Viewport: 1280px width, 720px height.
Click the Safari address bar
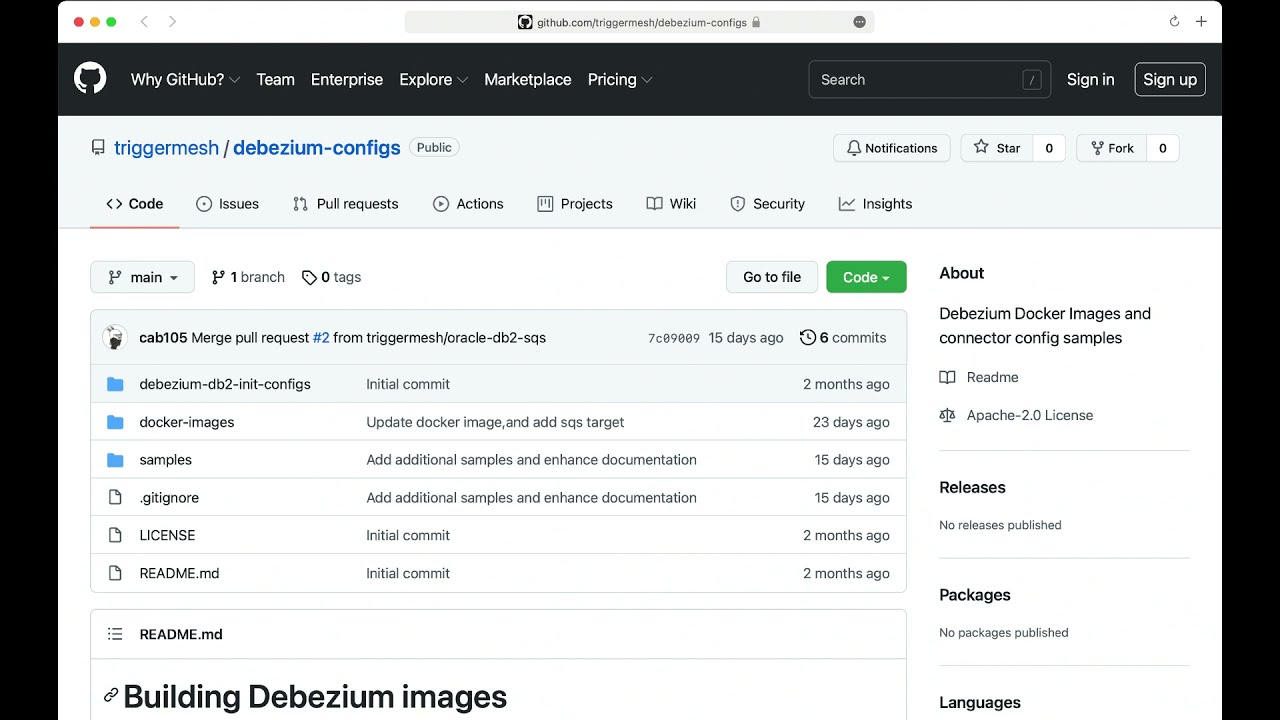tap(640, 22)
